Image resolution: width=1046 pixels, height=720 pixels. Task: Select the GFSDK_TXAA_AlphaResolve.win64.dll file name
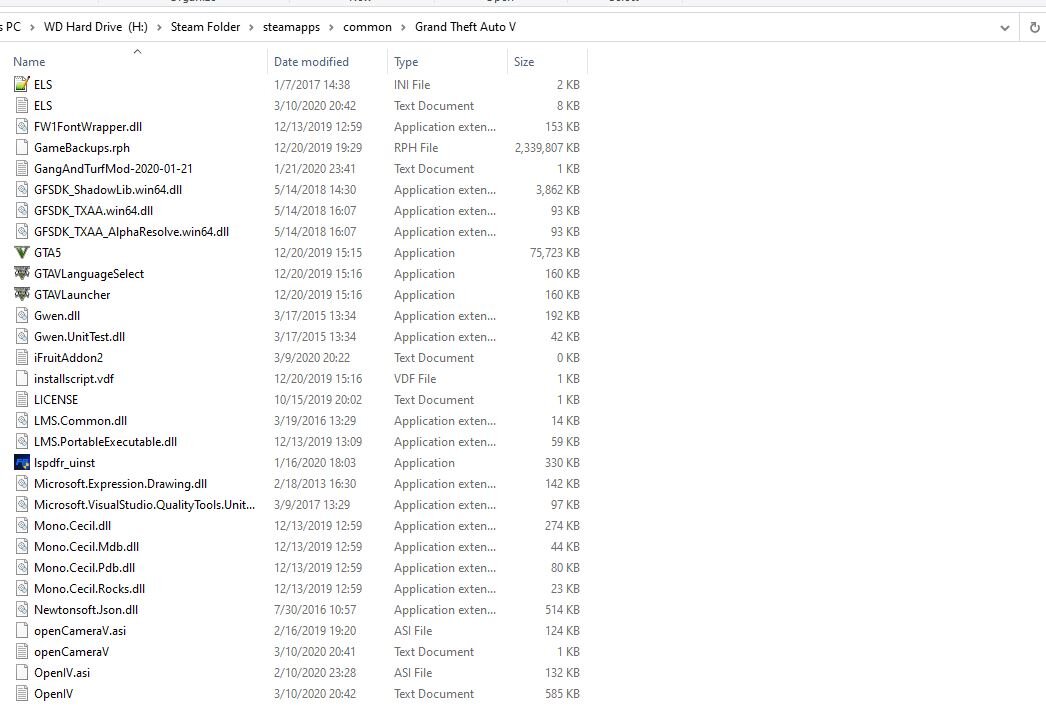point(131,232)
